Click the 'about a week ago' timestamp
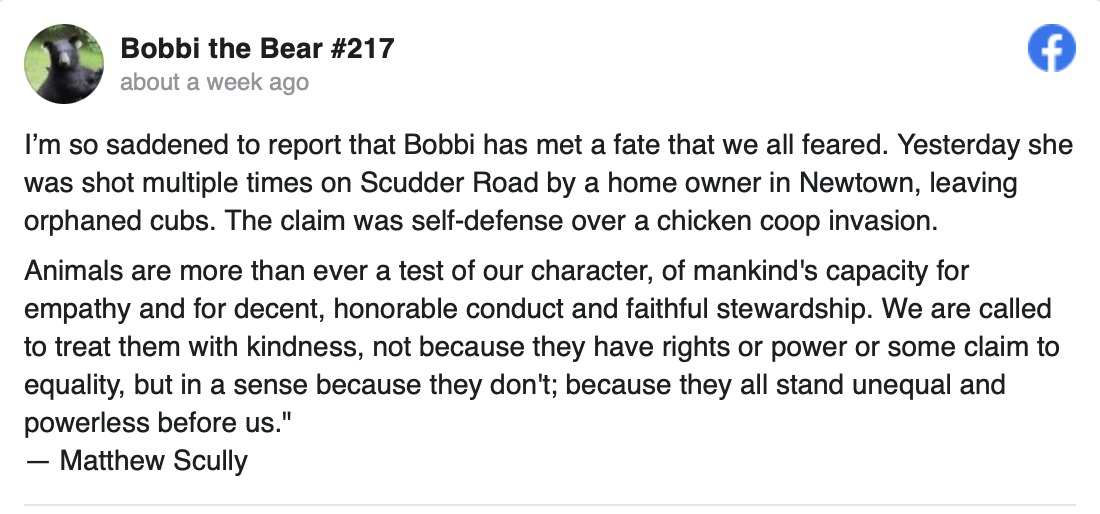The width and height of the screenshot is (1100, 514). (215, 82)
